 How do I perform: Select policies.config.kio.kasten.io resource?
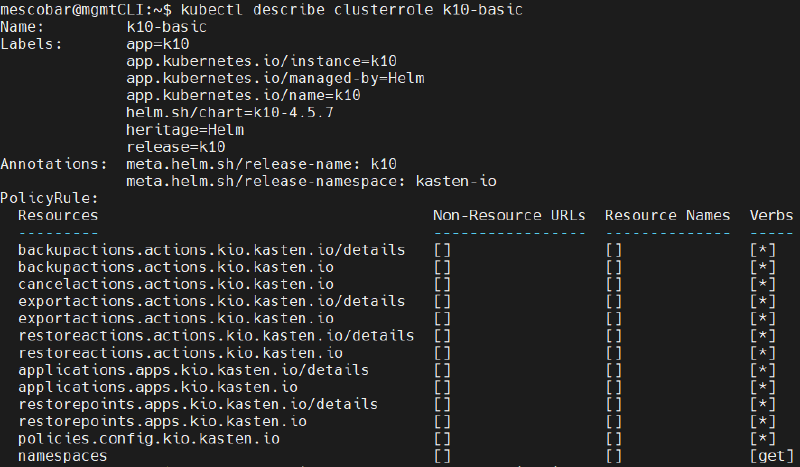(x=149, y=438)
